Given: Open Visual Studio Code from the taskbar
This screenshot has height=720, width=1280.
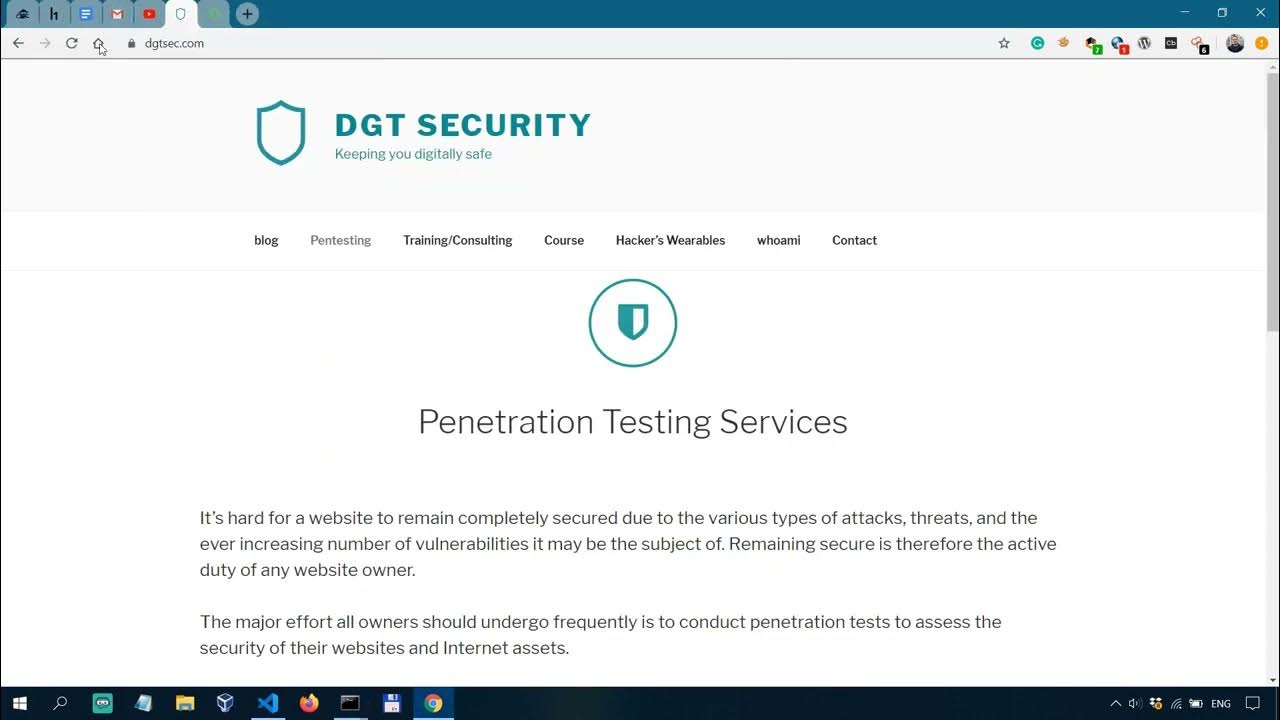Looking at the screenshot, I should [267, 703].
